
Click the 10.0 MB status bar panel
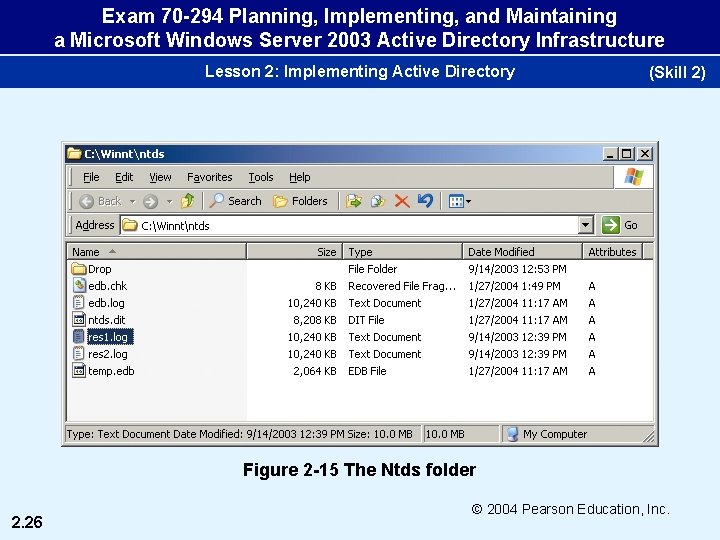click(461, 434)
